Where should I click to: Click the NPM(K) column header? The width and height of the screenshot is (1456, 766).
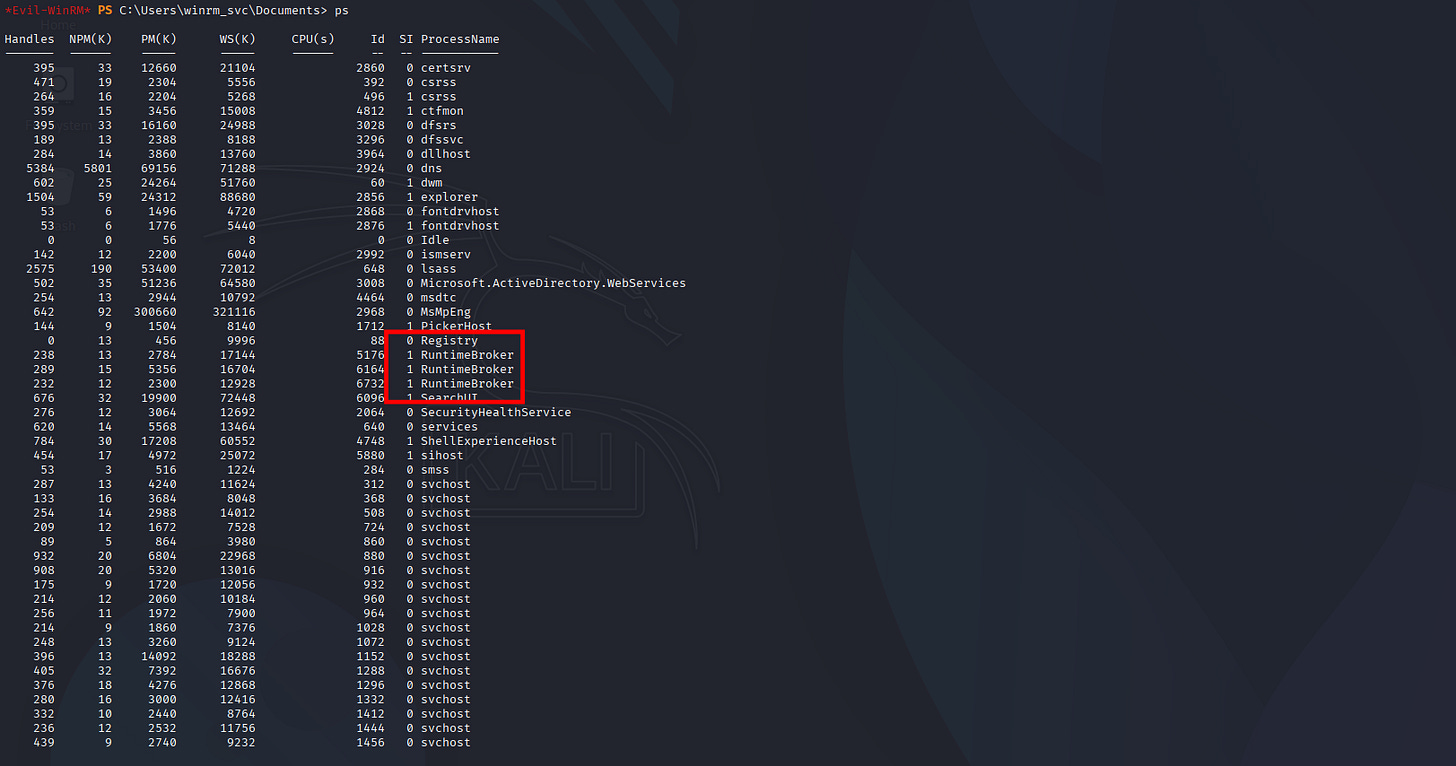tap(90, 39)
